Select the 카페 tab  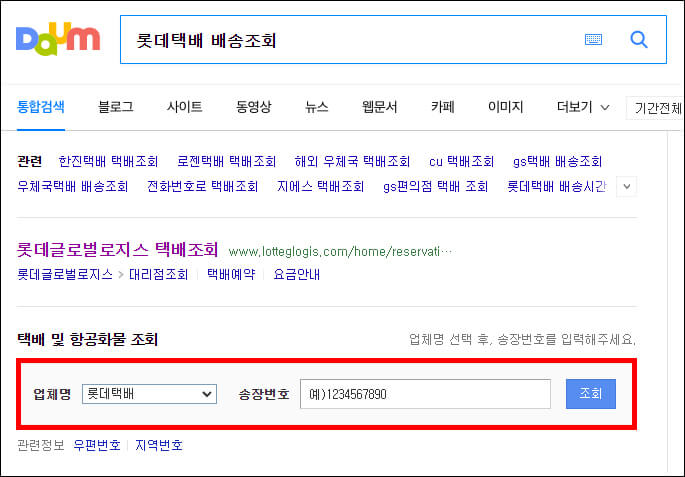point(443,107)
